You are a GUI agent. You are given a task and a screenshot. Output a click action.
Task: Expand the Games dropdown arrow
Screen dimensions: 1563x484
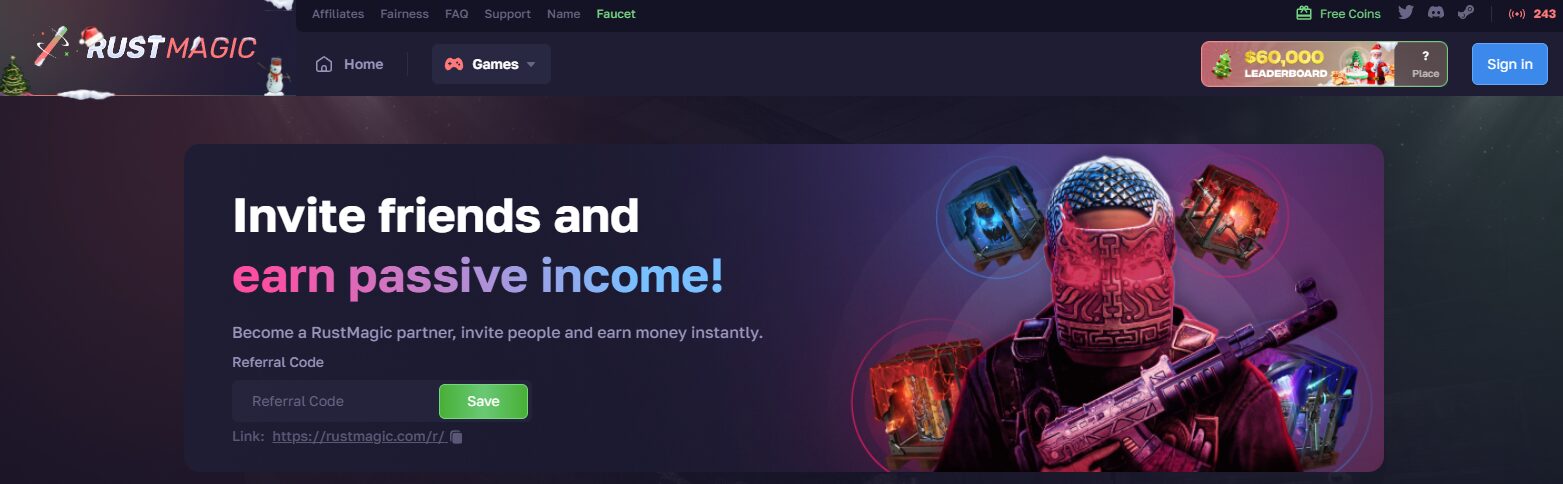click(531, 64)
